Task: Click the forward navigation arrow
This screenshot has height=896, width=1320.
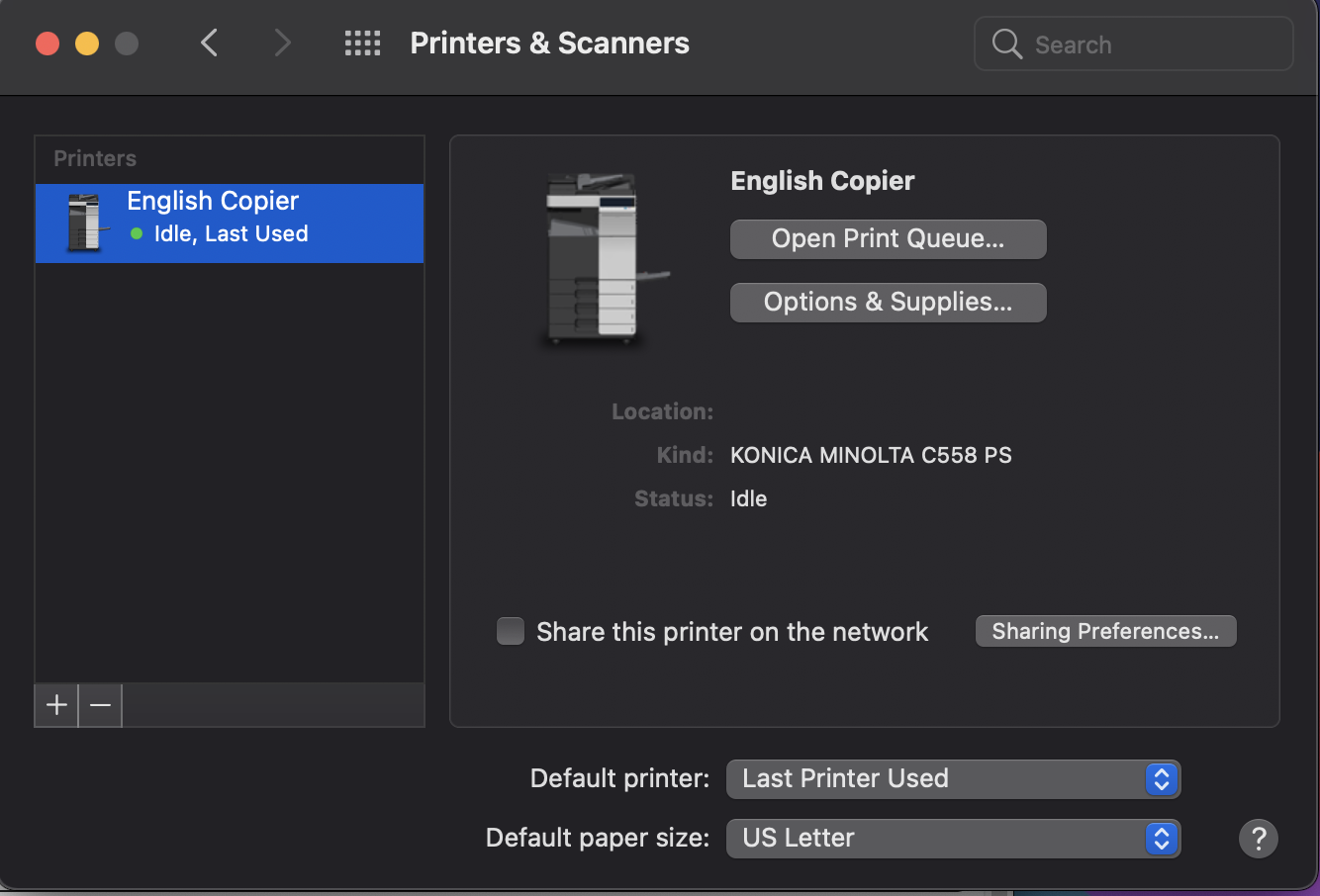Action: pyautogui.click(x=283, y=43)
